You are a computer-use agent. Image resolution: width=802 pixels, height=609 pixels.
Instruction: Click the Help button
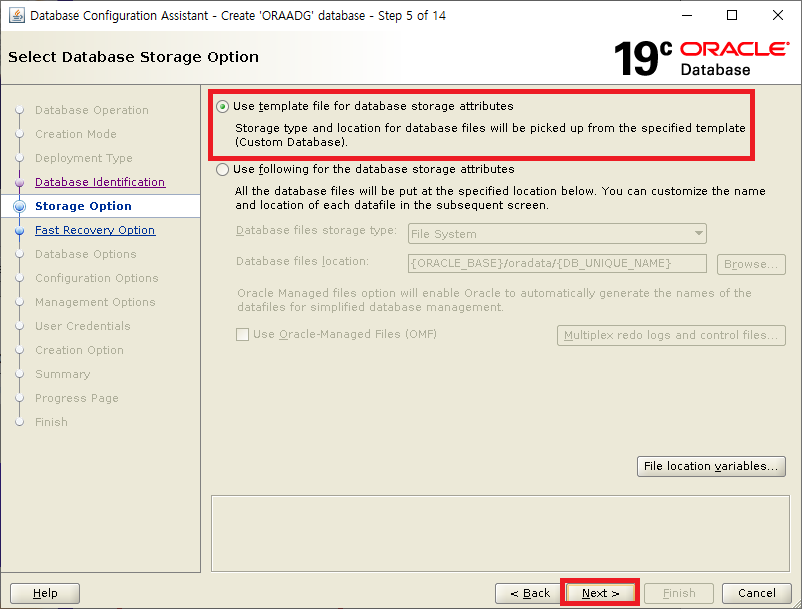click(x=45, y=593)
